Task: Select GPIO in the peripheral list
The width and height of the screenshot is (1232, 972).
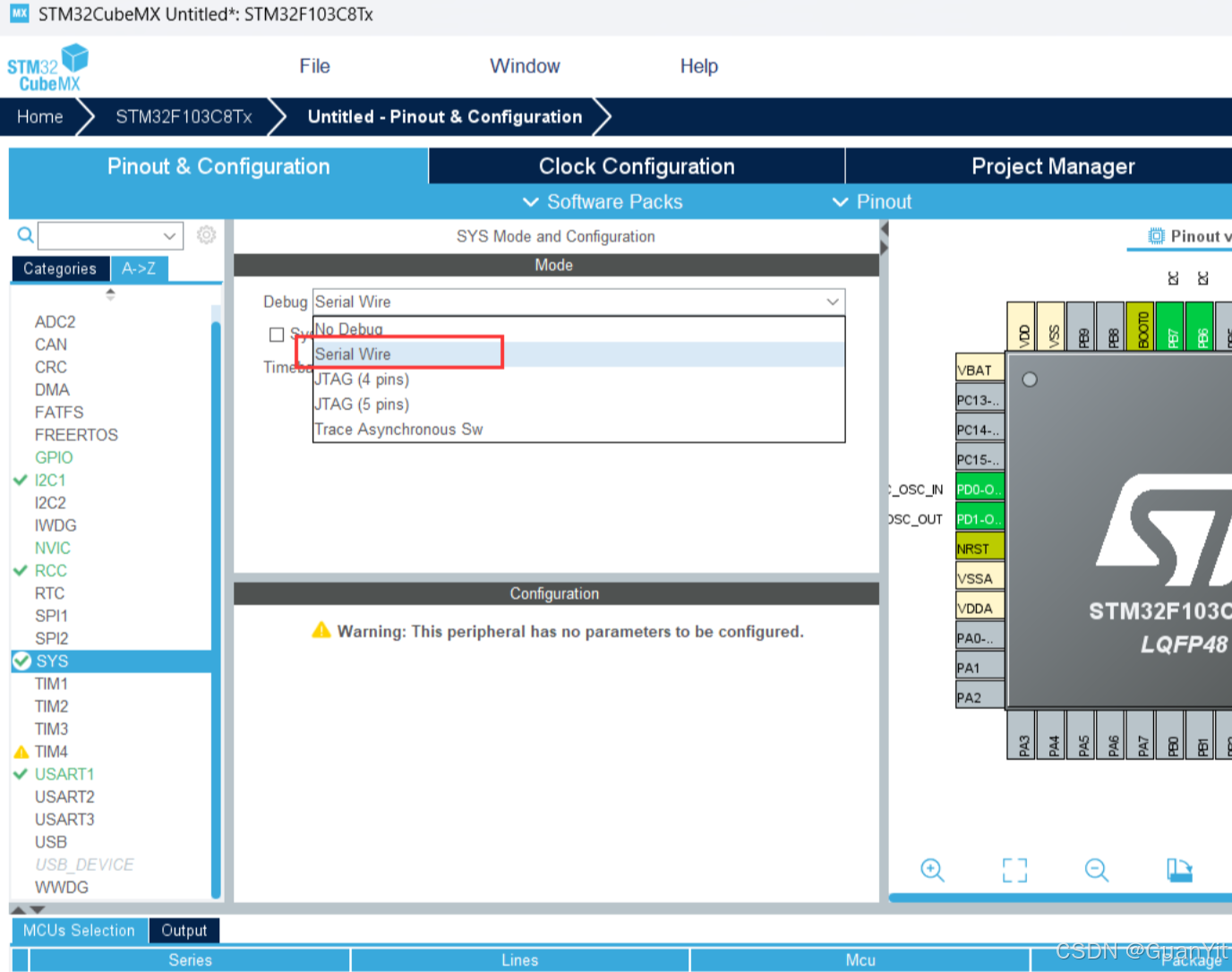Action: (x=54, y=457)
